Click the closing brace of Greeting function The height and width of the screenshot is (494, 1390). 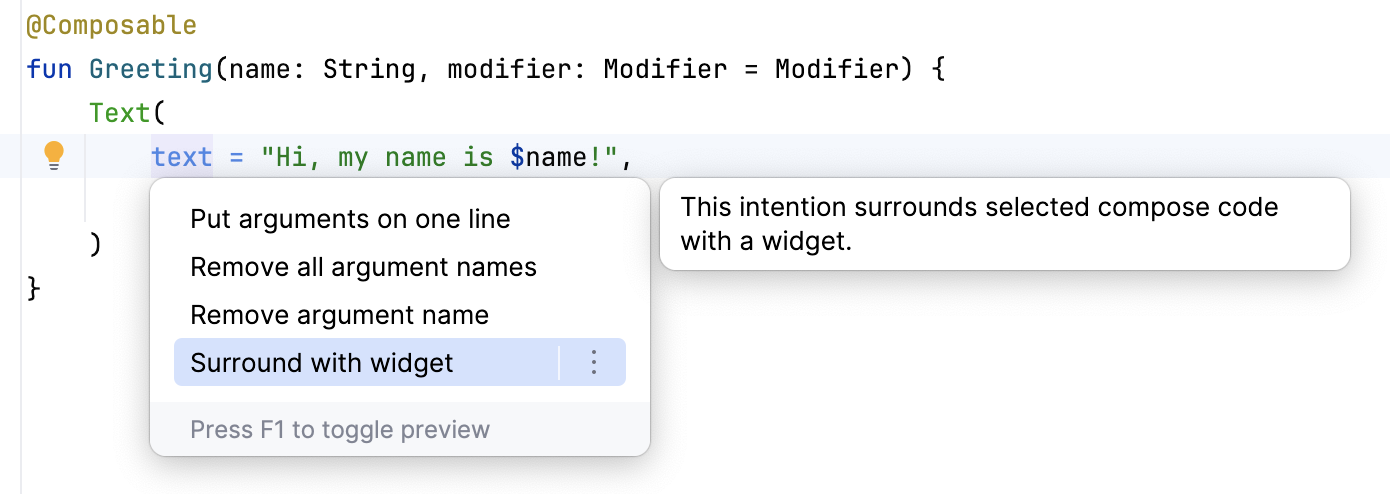34,288
